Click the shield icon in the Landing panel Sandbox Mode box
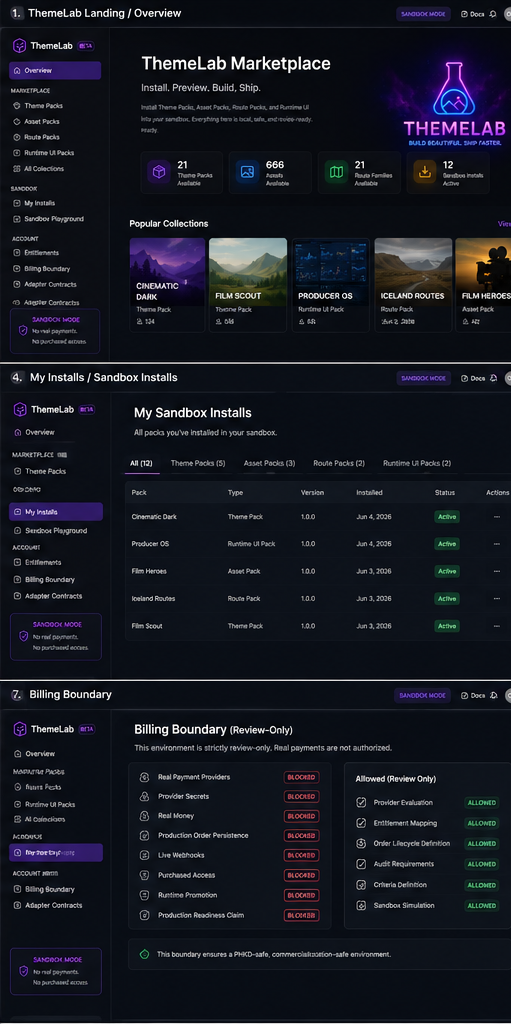 (x=23, y=330)
